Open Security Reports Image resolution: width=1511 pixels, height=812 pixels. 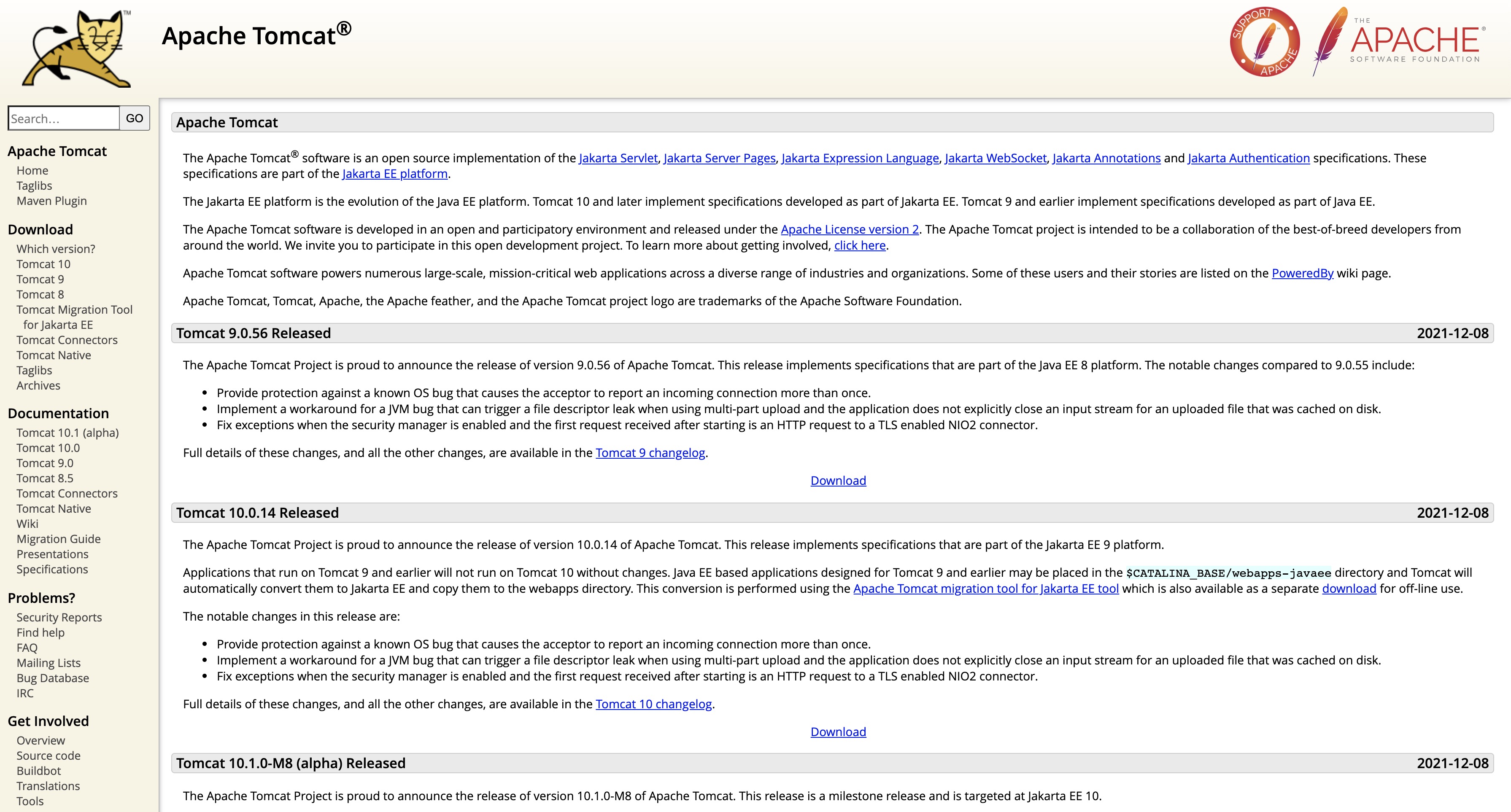pyautogui.click(x=59, y=617)
